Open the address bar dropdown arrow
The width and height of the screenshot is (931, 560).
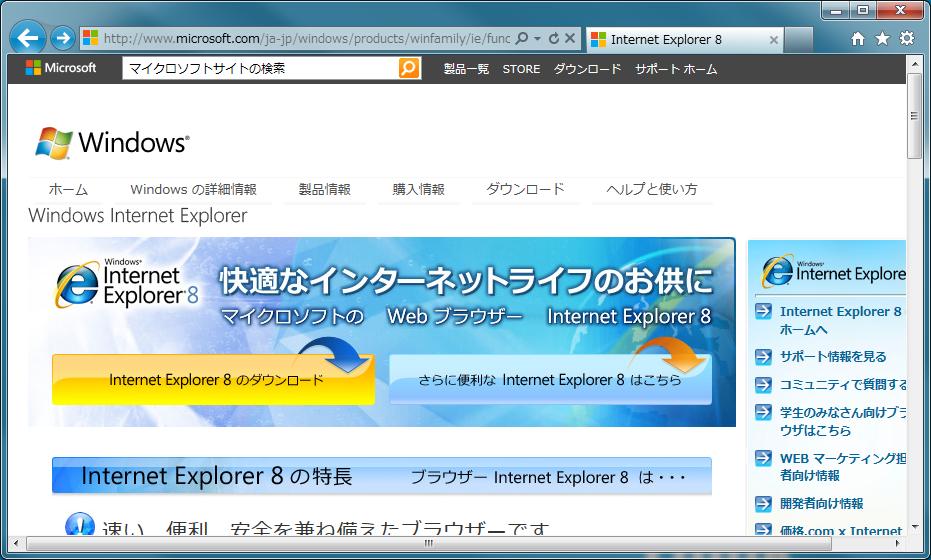coord(537,39)
